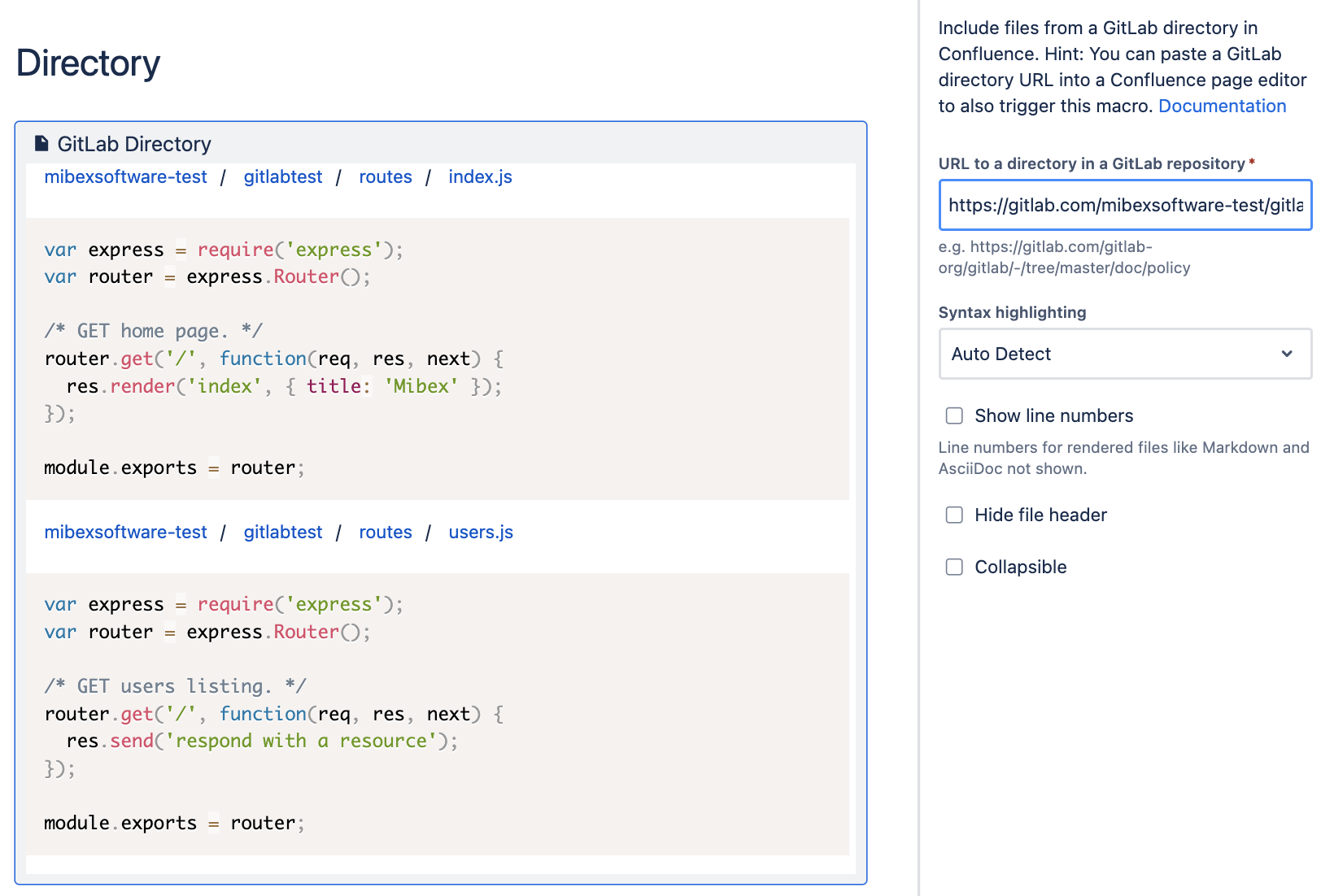1321x896 pixels.
Task: Click mibexsoftware-test link above users.js
Action: point(125,533)
